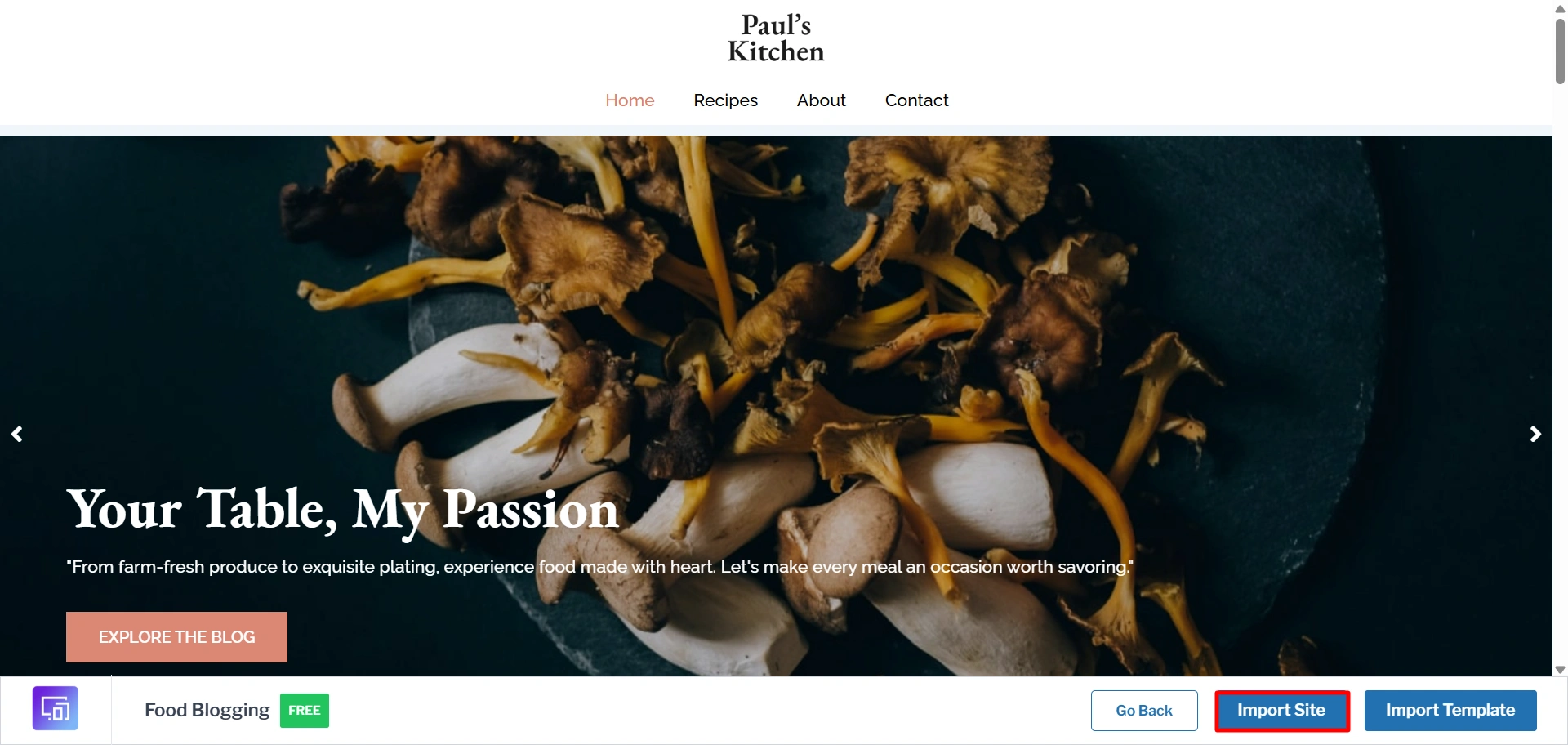Click the Go Back button

[1144, 711]
